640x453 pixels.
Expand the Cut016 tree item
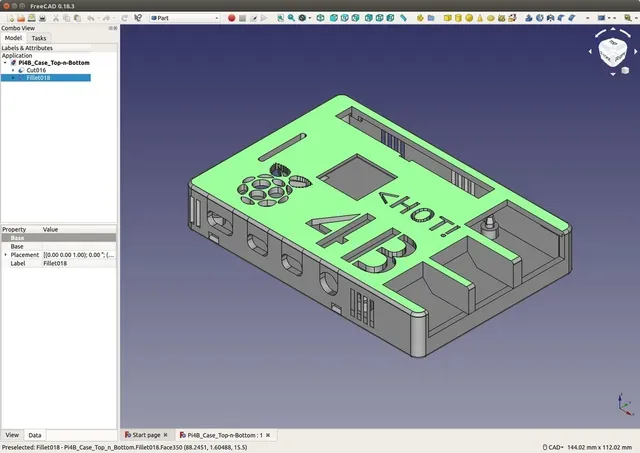pyautogui.click(x=13, y=70)
